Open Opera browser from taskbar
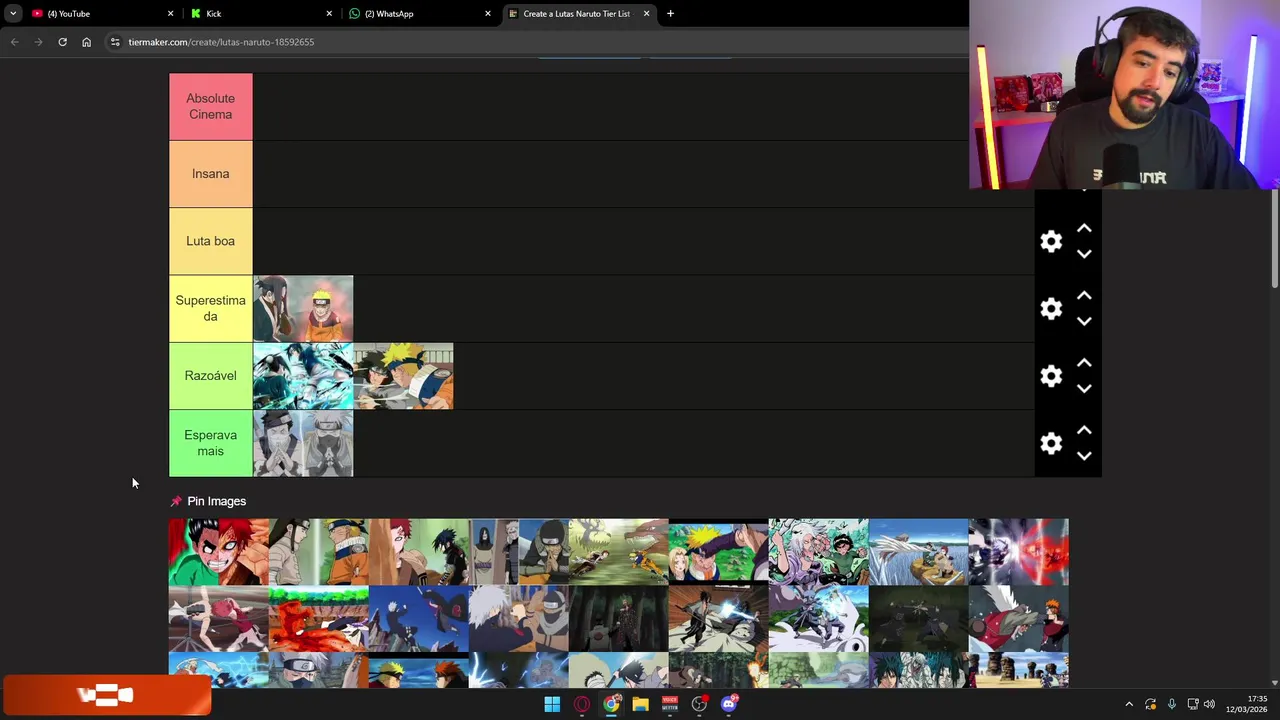The width and height of the screenshot is (1280, 720). click(581, 704)
